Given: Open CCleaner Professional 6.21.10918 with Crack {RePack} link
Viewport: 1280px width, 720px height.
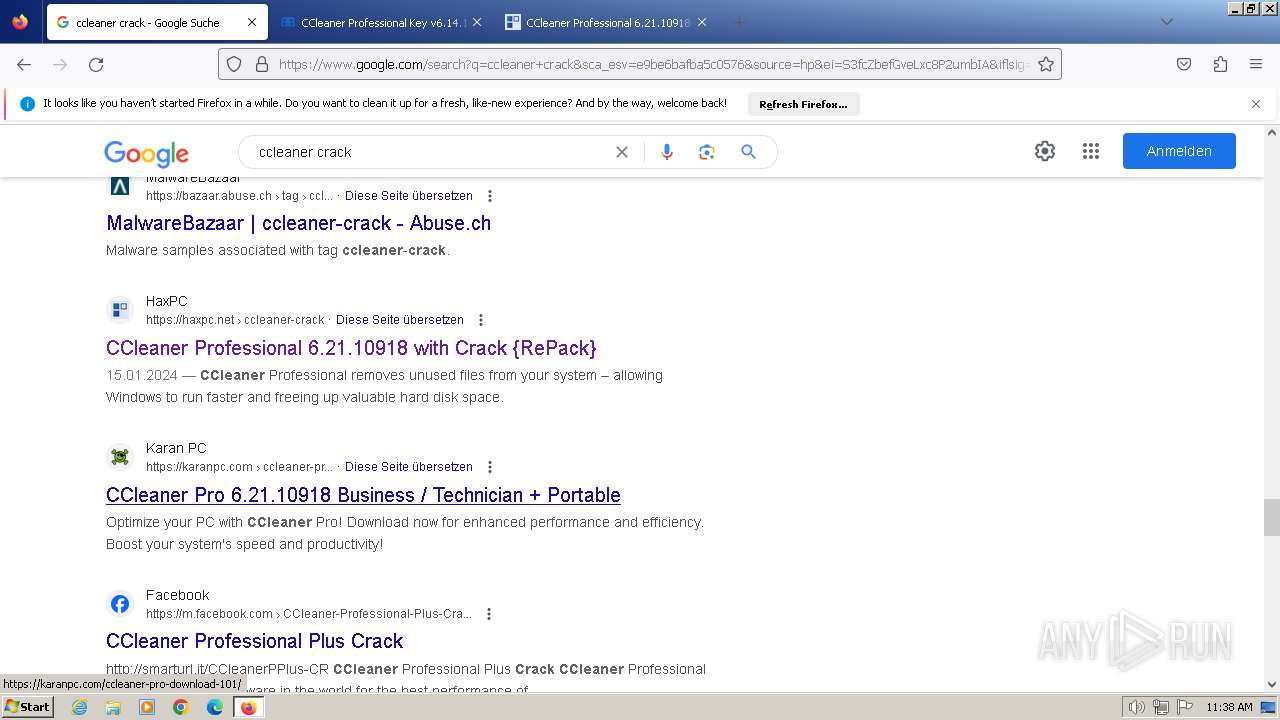Looking at the screenshot, I should point(351,348).
